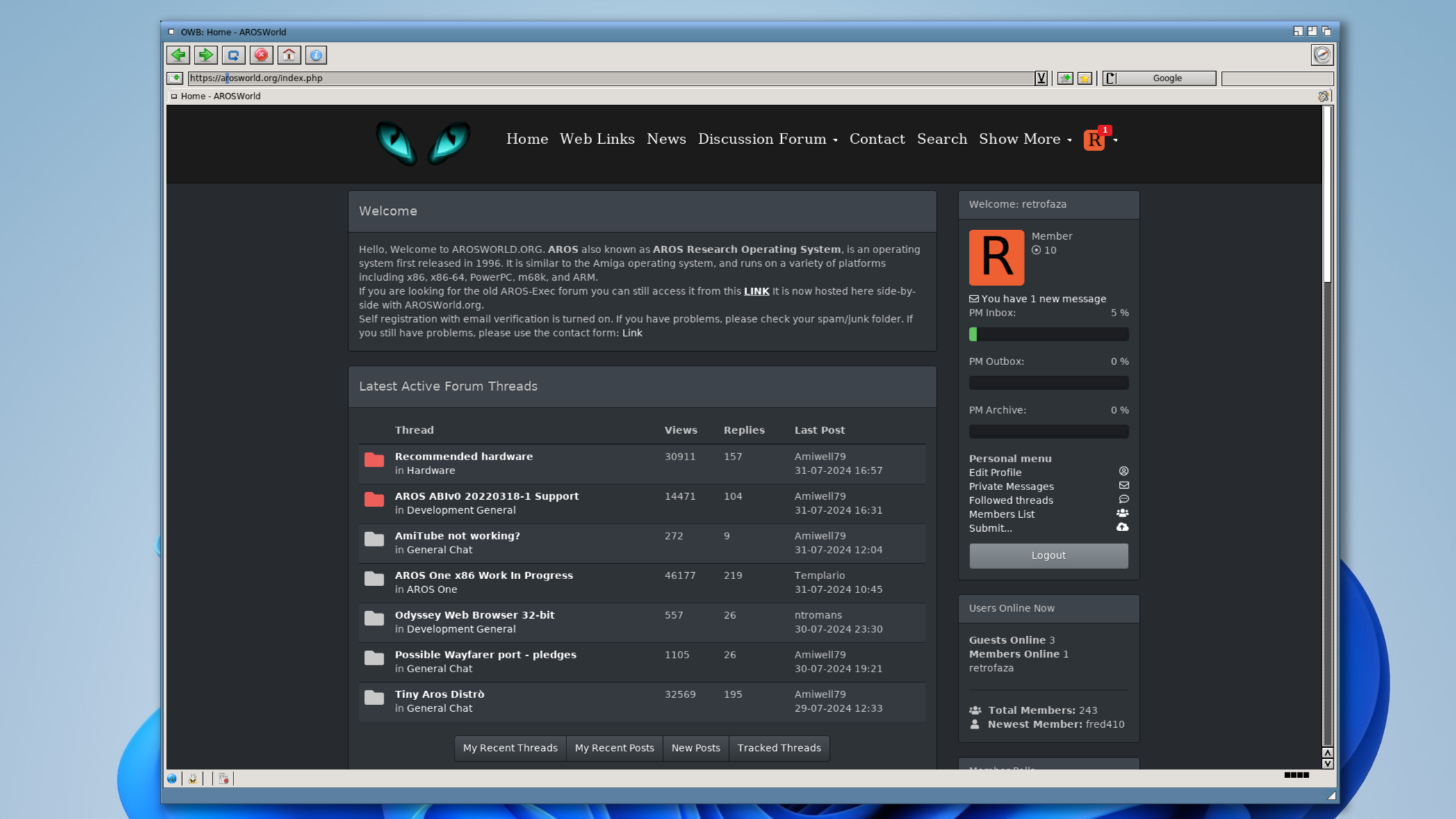This screenshot has height=819, width=1456.
Task: Expand the Show More menu
Action: [x=1025, y=139]
